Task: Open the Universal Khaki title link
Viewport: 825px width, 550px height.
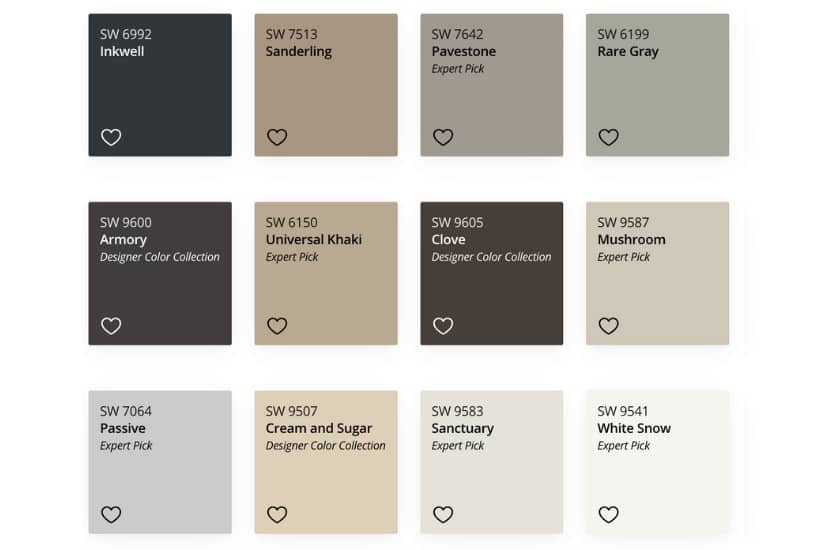Action: coord(313,240)
